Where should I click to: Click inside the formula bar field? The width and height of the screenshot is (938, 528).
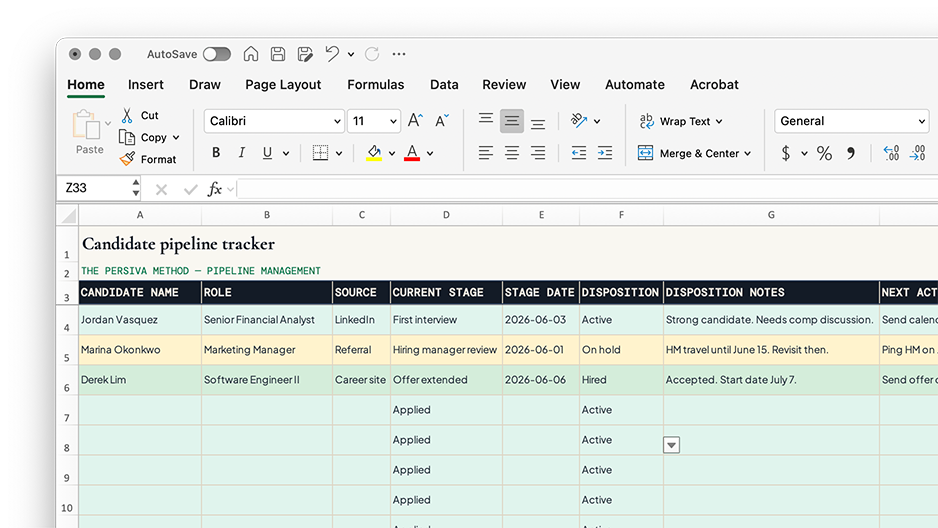click(587, 189)
